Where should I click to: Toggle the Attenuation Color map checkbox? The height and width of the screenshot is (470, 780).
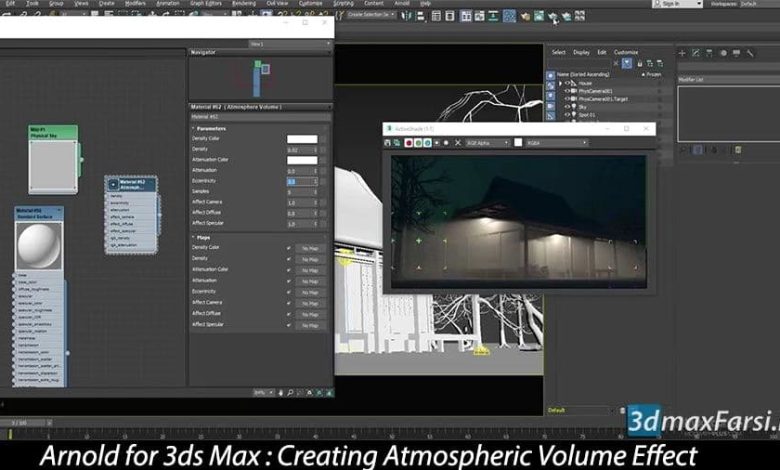[289, 270]
